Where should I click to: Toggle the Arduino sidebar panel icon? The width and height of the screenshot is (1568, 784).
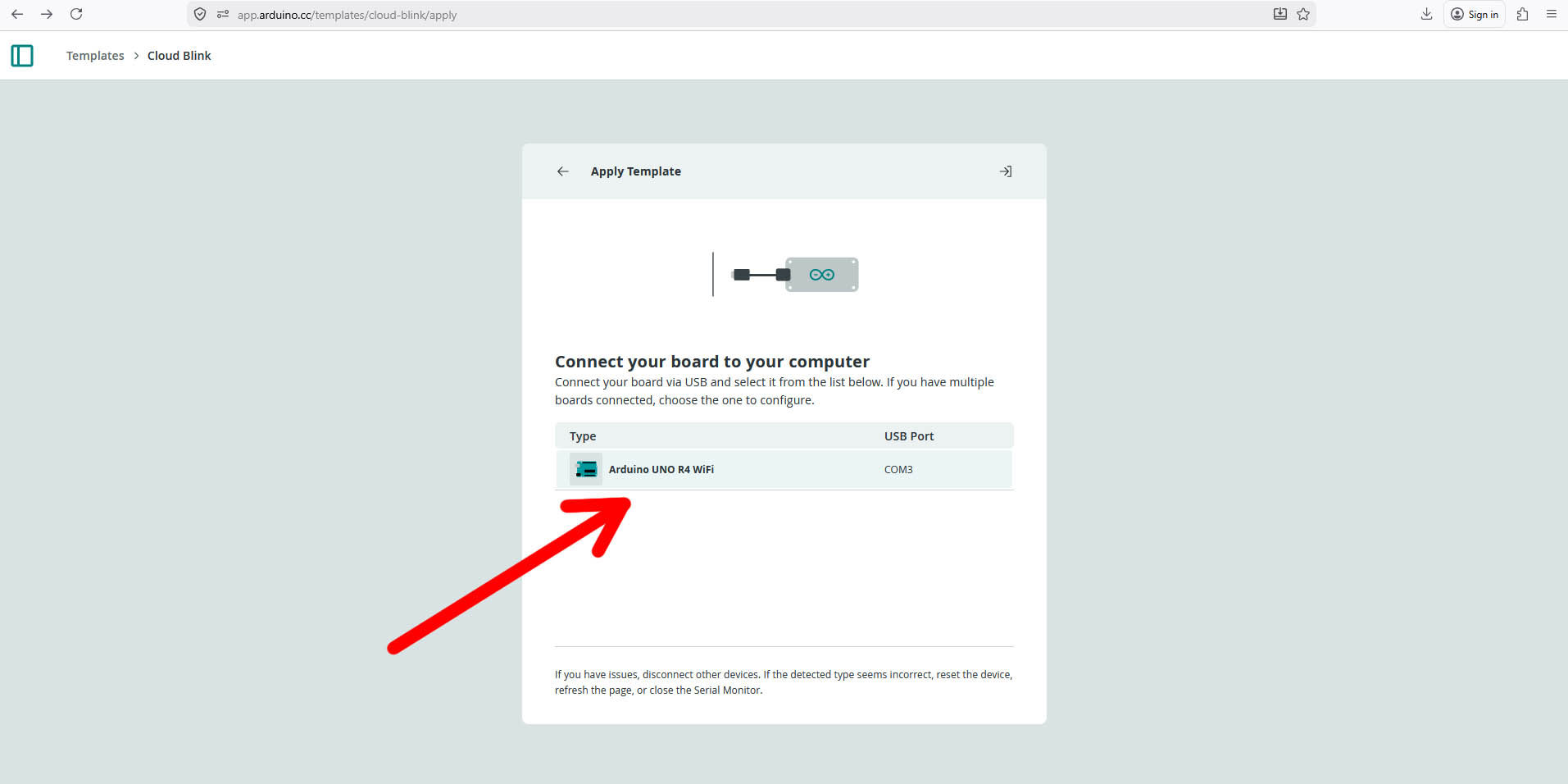22,56
